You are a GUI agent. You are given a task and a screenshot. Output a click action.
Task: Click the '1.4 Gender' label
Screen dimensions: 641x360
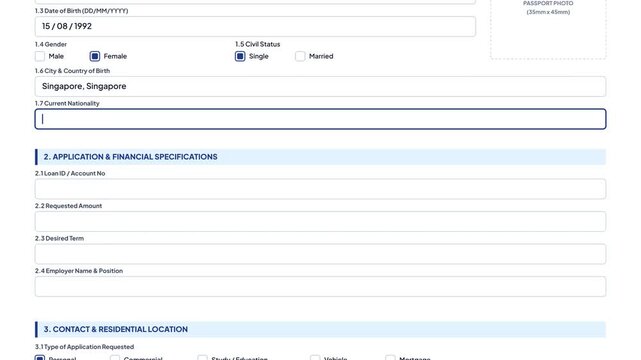pyautogui.click(x=51, y=44)
